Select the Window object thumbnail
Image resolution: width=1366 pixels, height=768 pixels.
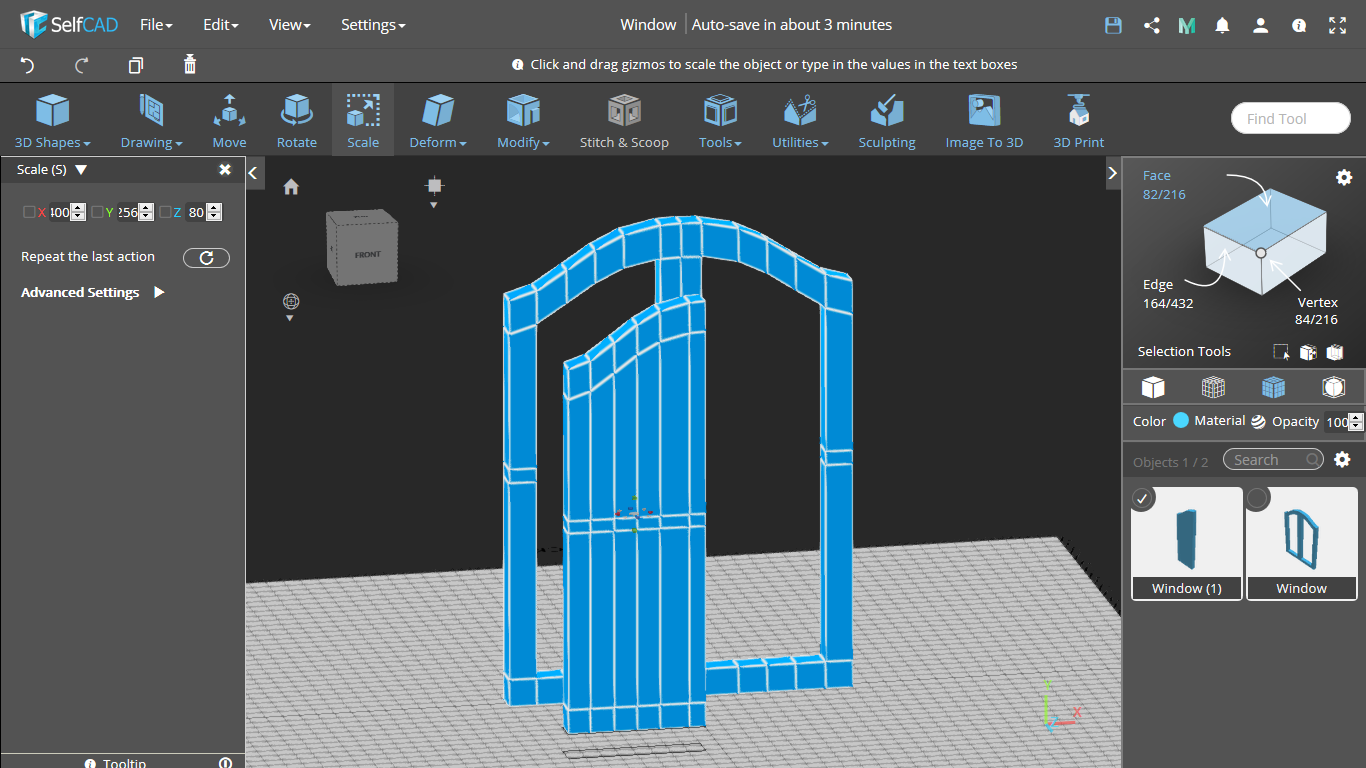pyautogui.click(x=1301, y=543)
